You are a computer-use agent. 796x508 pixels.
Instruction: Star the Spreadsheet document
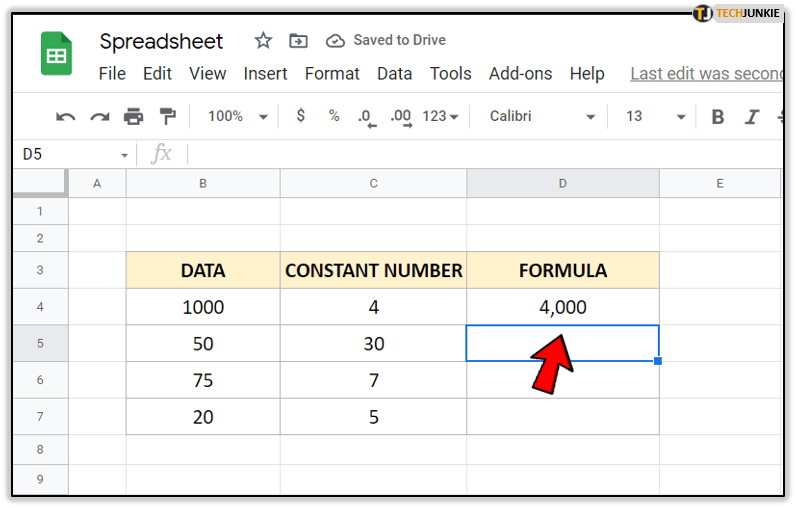click(x=263, y=41)
